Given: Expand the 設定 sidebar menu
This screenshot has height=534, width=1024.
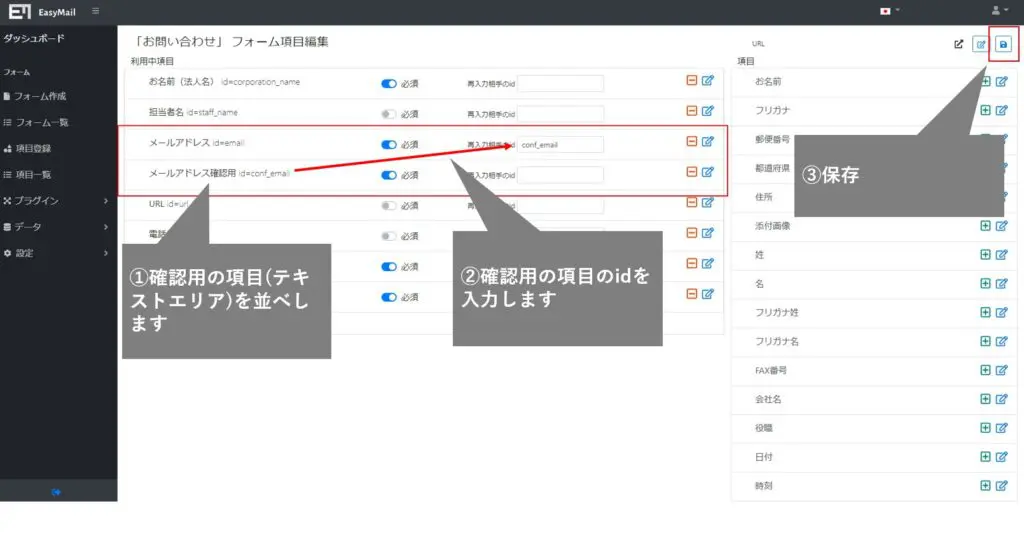Looking at the screenshot, I should 57,253.
